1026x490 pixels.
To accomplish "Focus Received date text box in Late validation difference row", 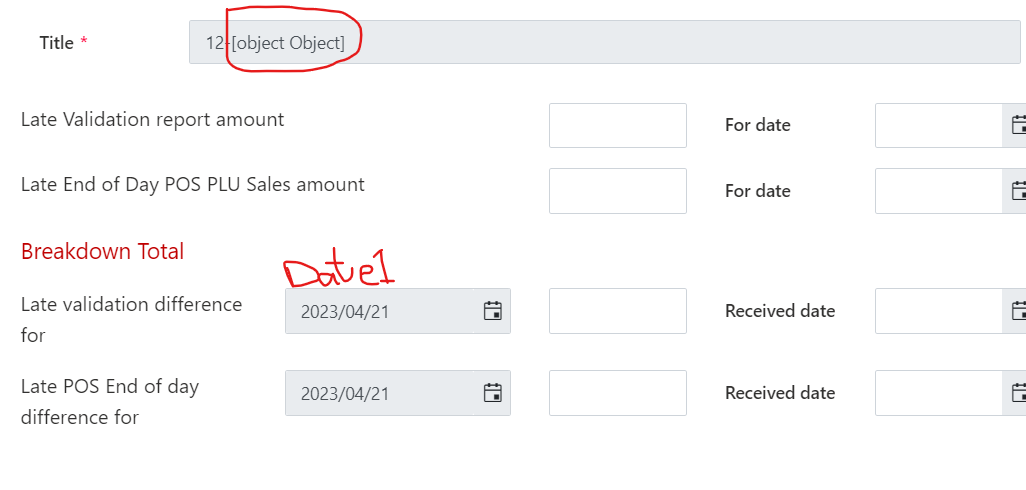I will click(x=938, y=311).
